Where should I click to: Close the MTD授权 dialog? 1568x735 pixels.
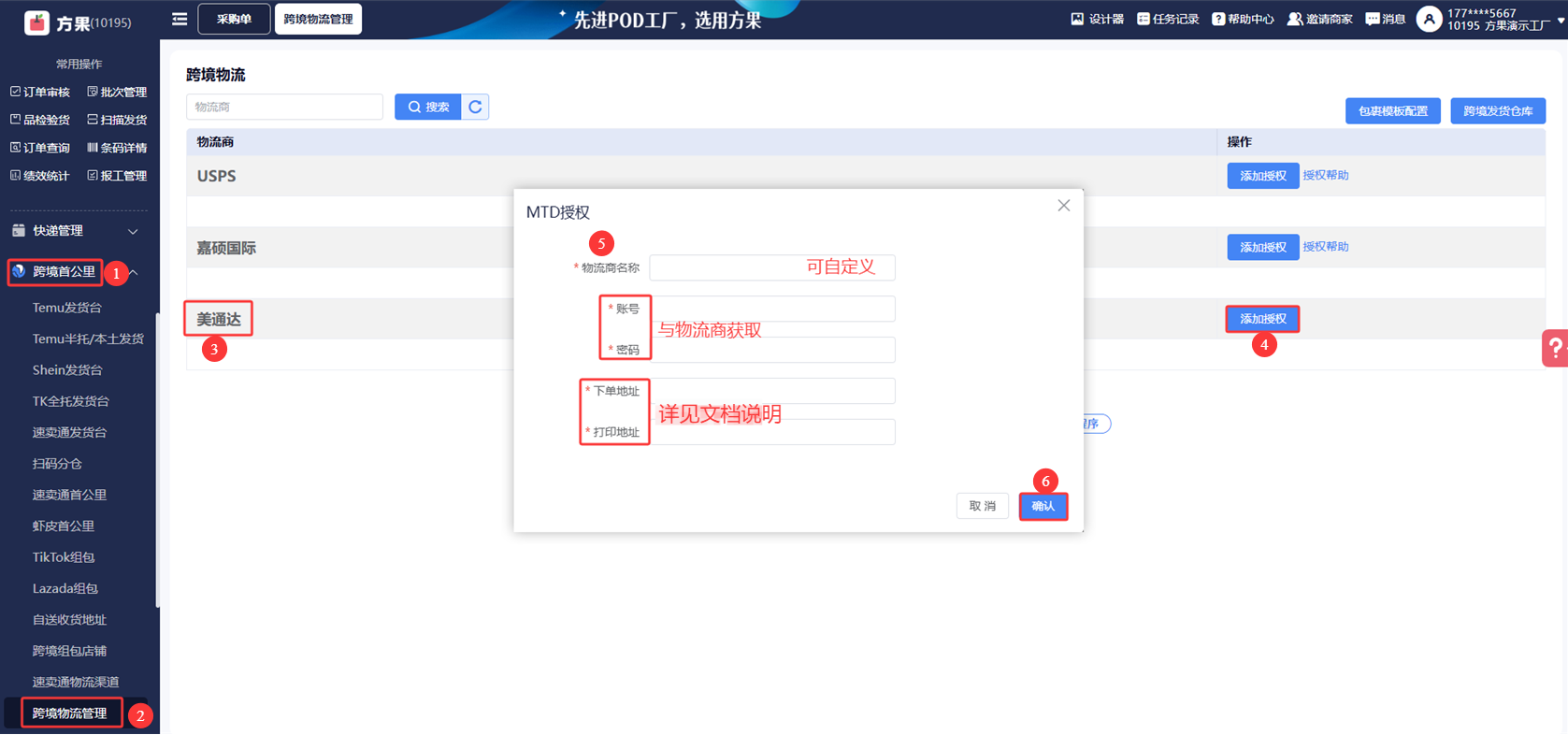pyautogui.click(x=1063, y=206)
